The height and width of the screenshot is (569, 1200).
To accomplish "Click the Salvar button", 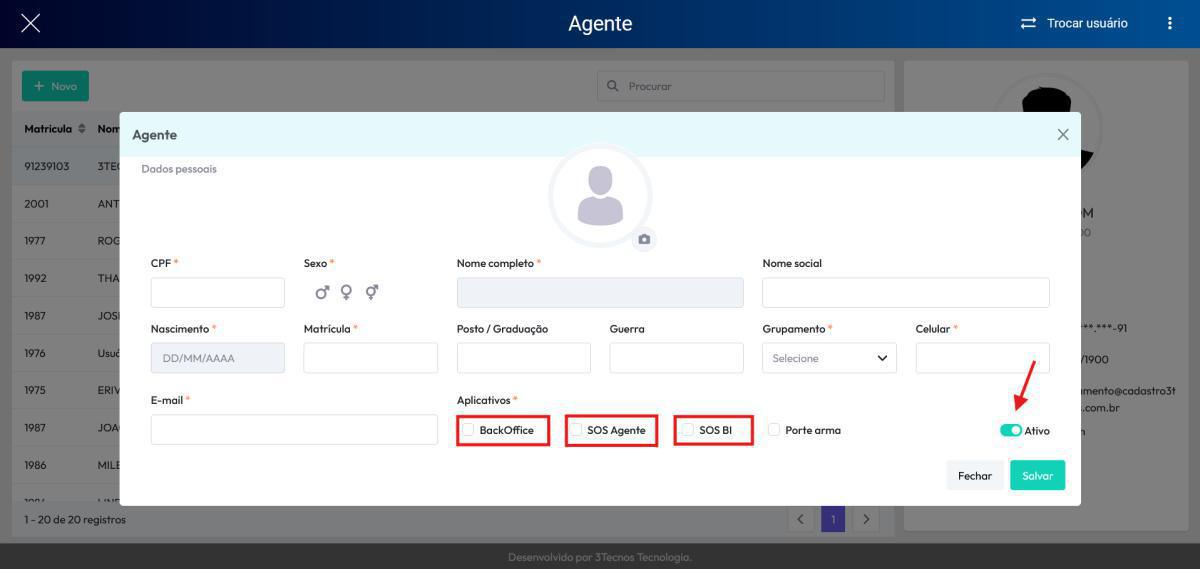I will pyautogui.click(x=1037, y=475).
